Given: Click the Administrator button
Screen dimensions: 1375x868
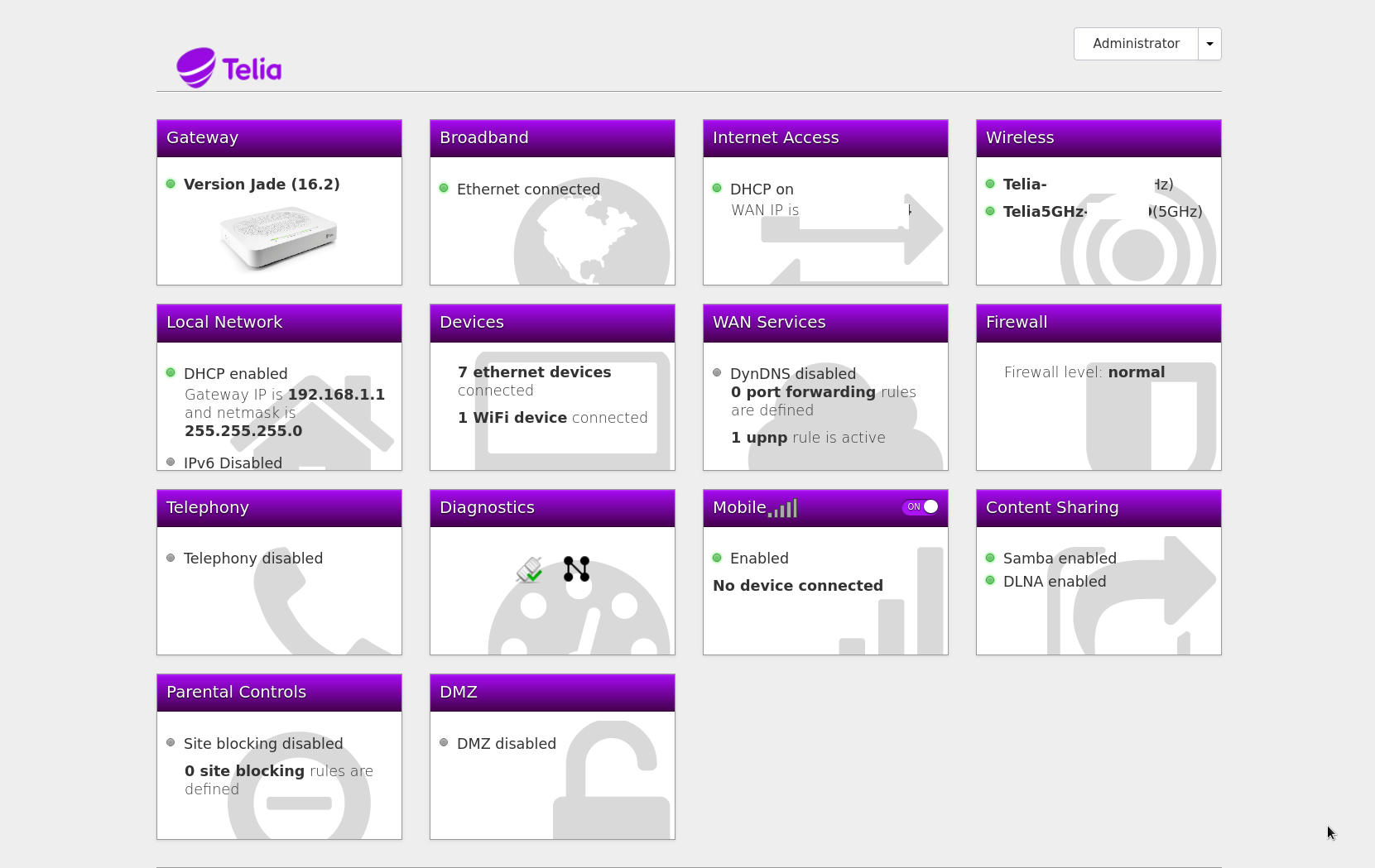Looking at the screenshot, I should click(1136, 44).
